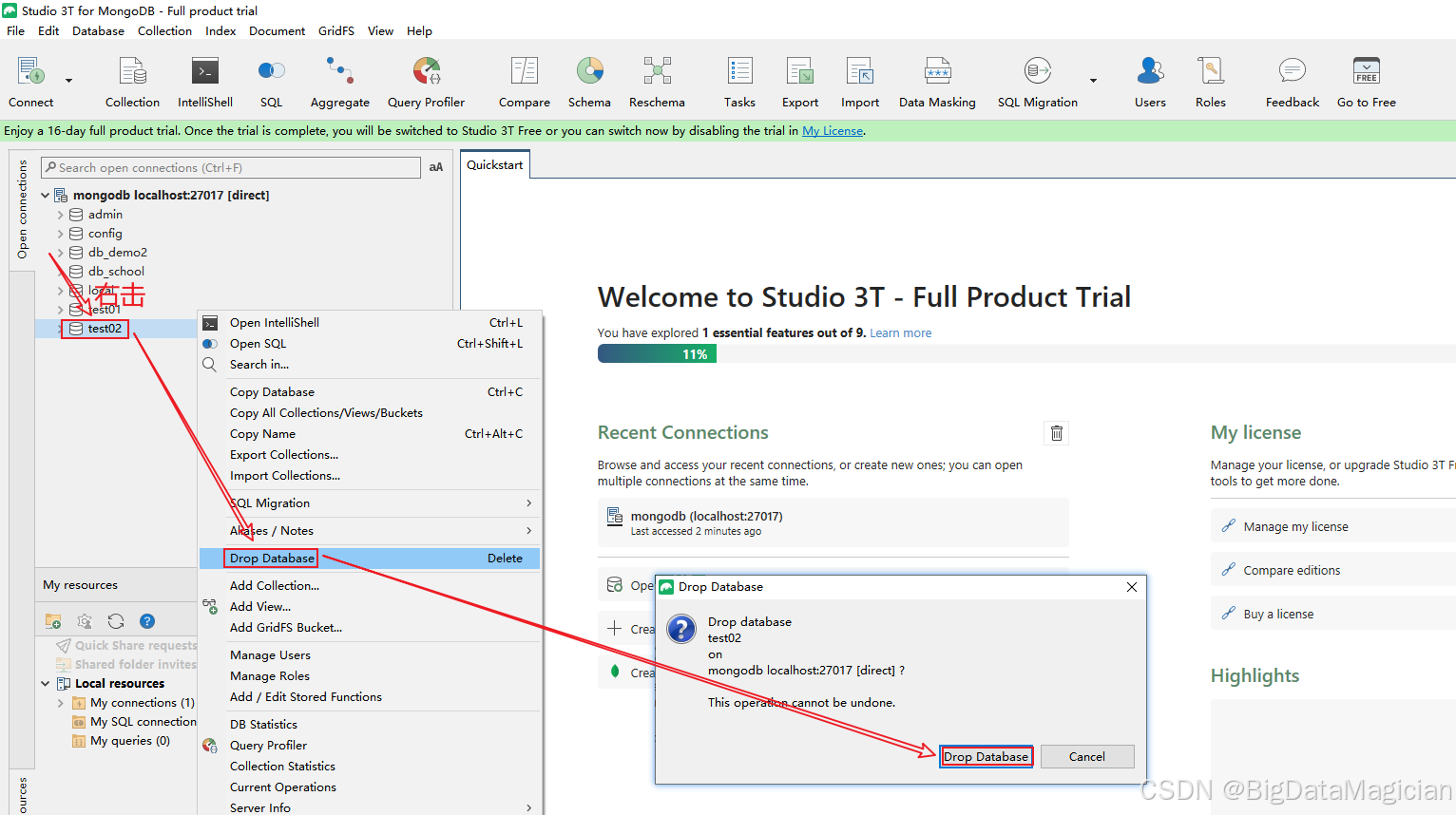Switch to the Quickstart tab
Viewport: 1456px width, 815px height.
495,165
